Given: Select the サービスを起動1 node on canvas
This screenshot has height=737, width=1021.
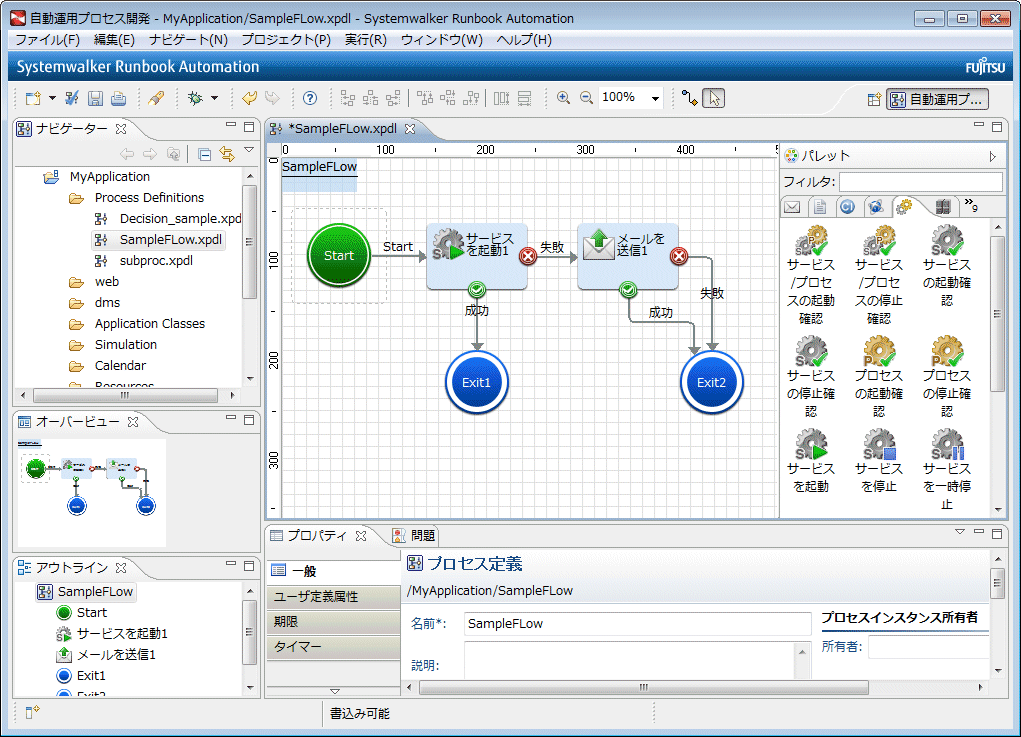Looking at the screenshot, I should tap(477, 256).
